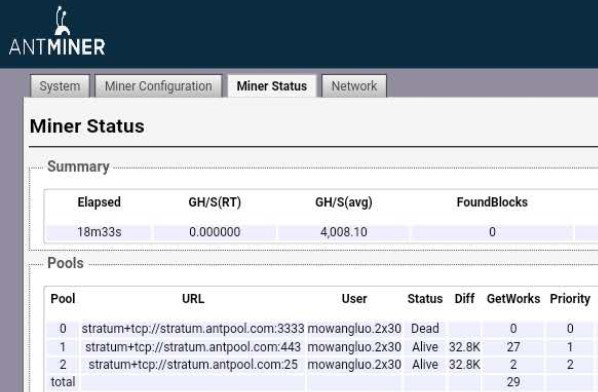Screen dimensions: 598x392
Task: Click the GetWorks value 2 in the :25 pool row
Action: [x=513, y=365]
